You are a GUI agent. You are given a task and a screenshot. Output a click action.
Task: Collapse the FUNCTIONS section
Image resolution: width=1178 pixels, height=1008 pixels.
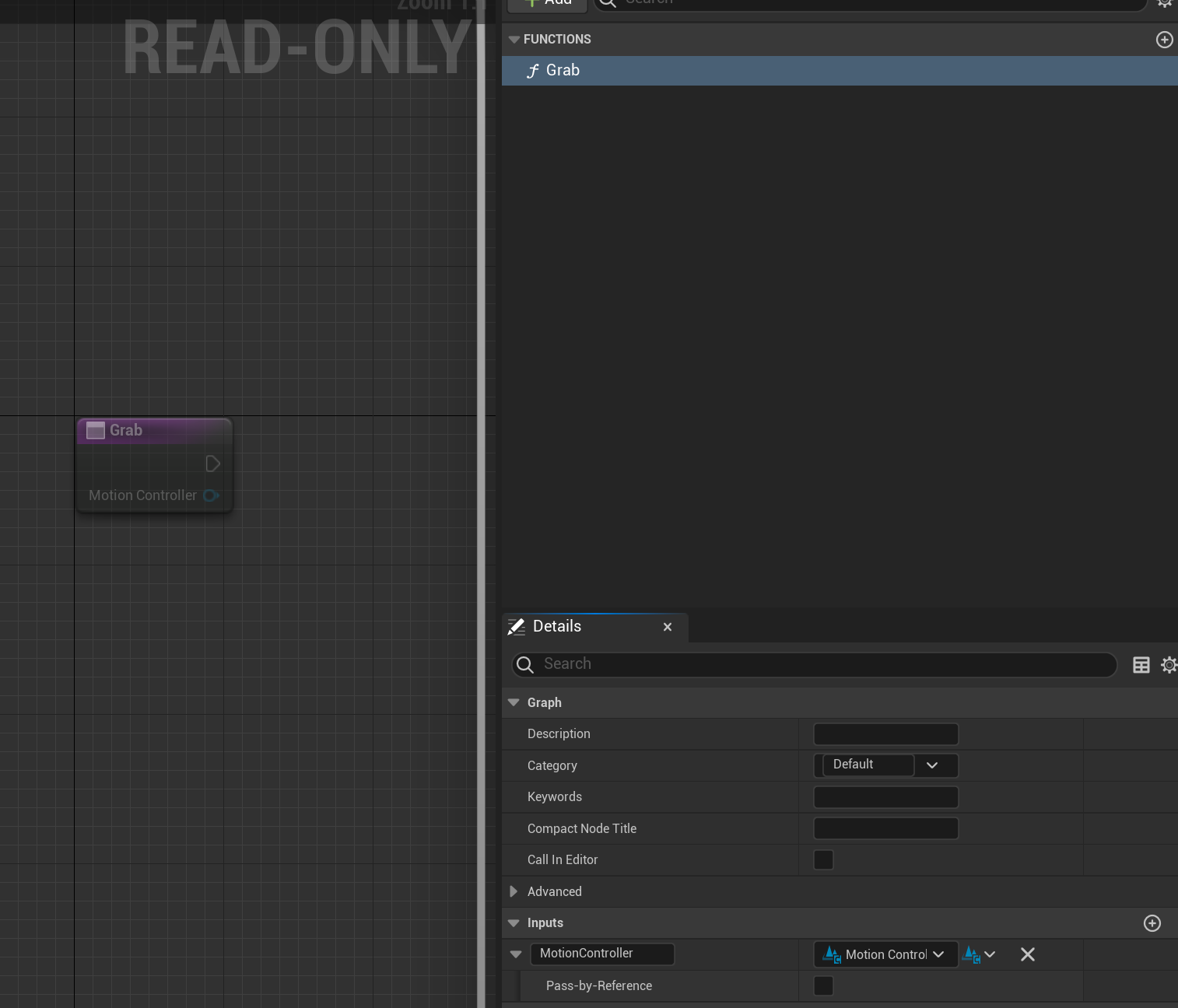click(x=514, y=40)
